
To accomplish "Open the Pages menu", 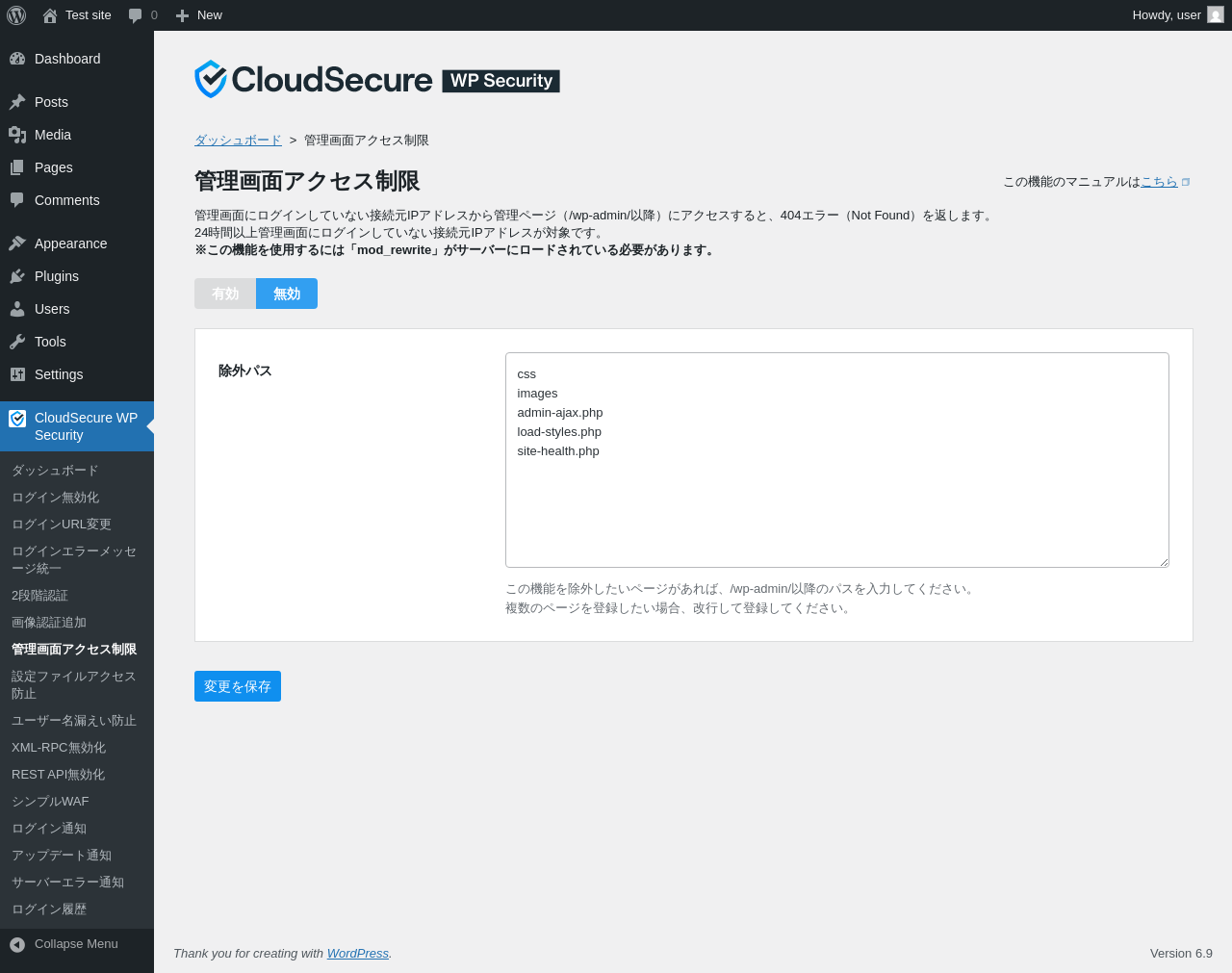I will [77, 167].
